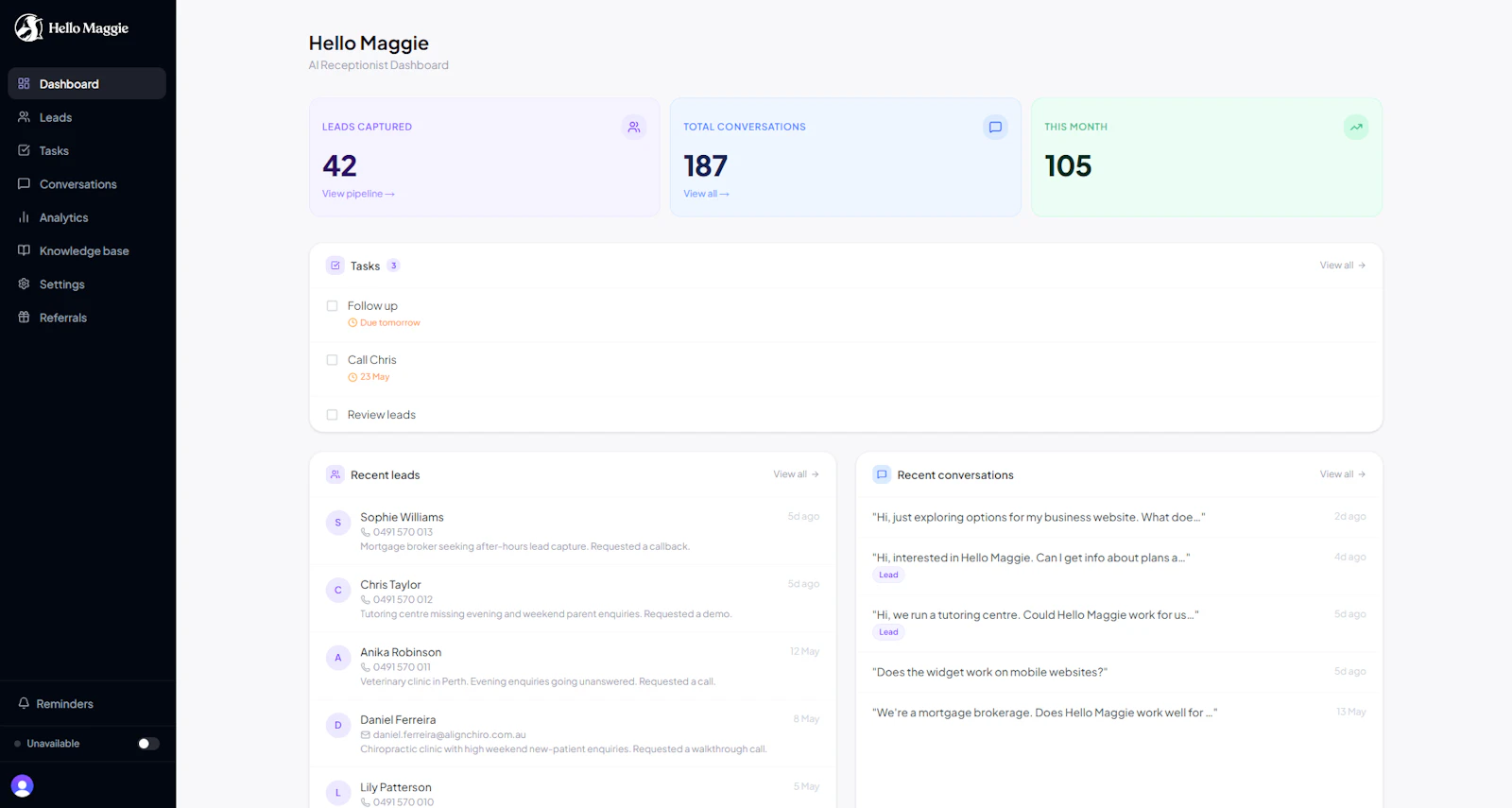Open Tasks from the sidebar
Viewport: 1512px width, 808px height.
pyautogui.click(x=87, y=150)
